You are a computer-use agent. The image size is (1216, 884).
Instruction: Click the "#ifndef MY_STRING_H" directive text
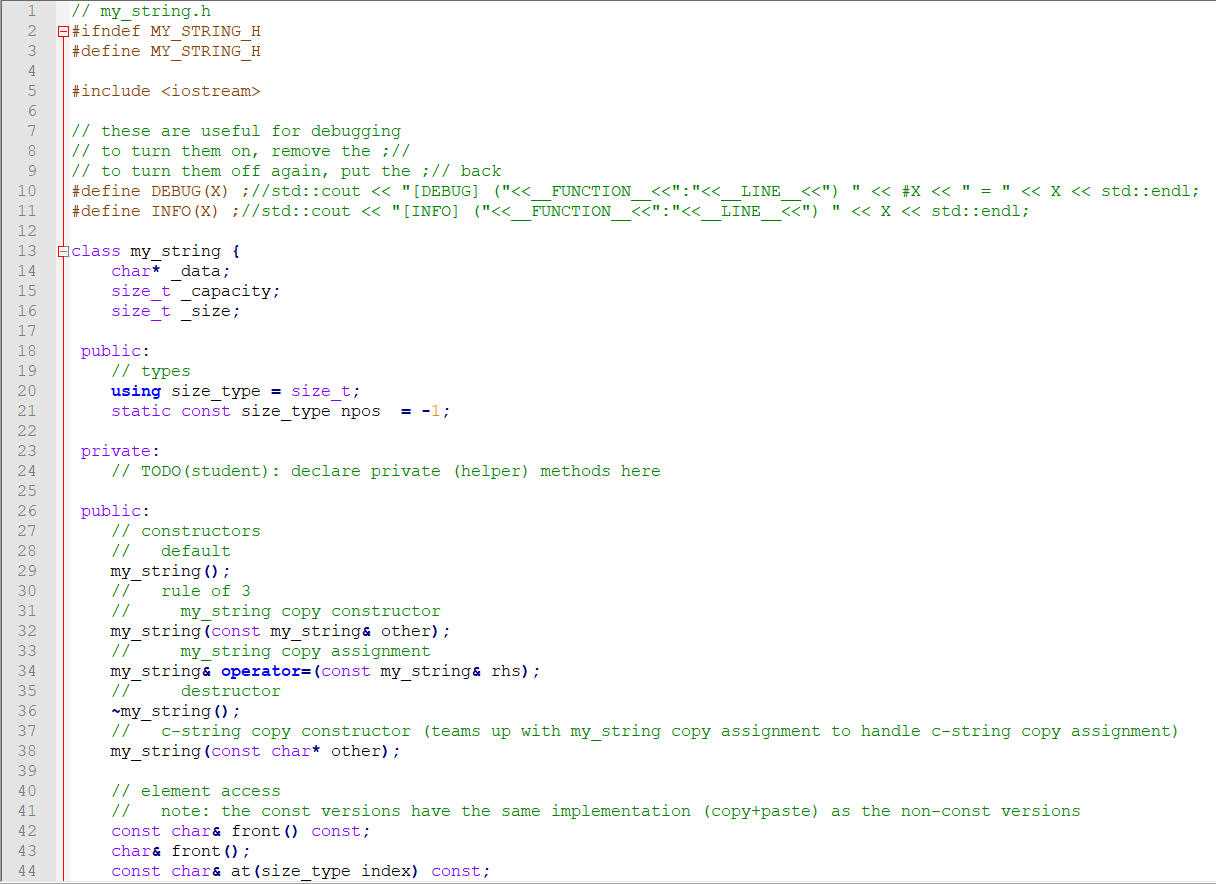[166, 31]
